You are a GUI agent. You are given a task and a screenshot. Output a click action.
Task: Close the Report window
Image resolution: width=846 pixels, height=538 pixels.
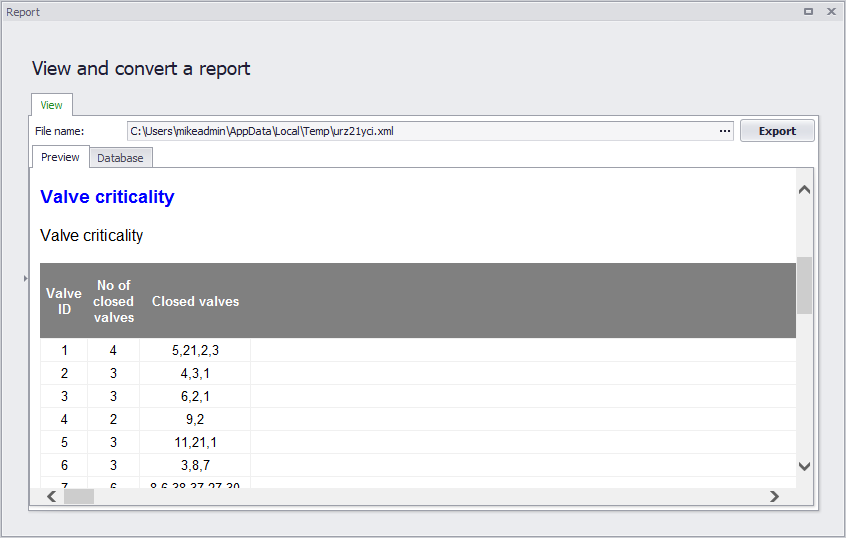[x=831, y=11]
